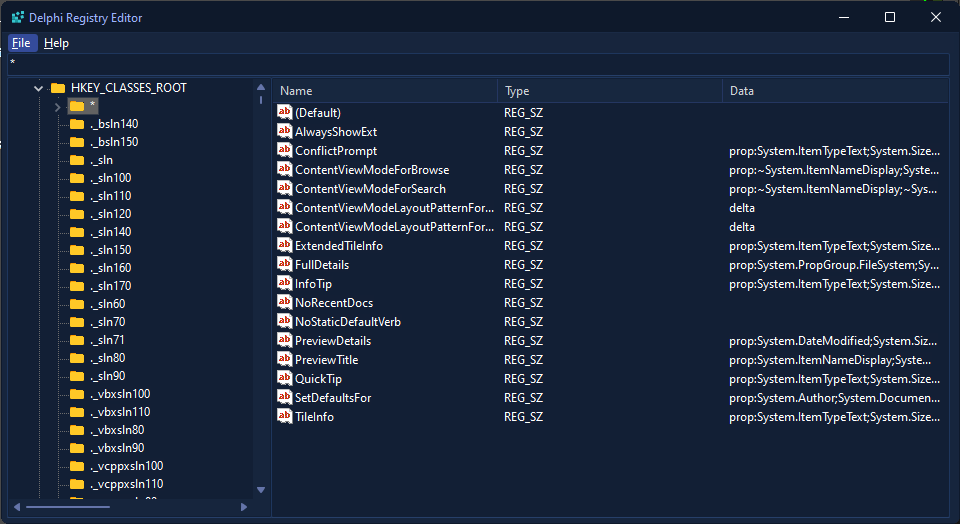Select the ._vbxsln110 key

pyautogui.click(x=120, y=412)
